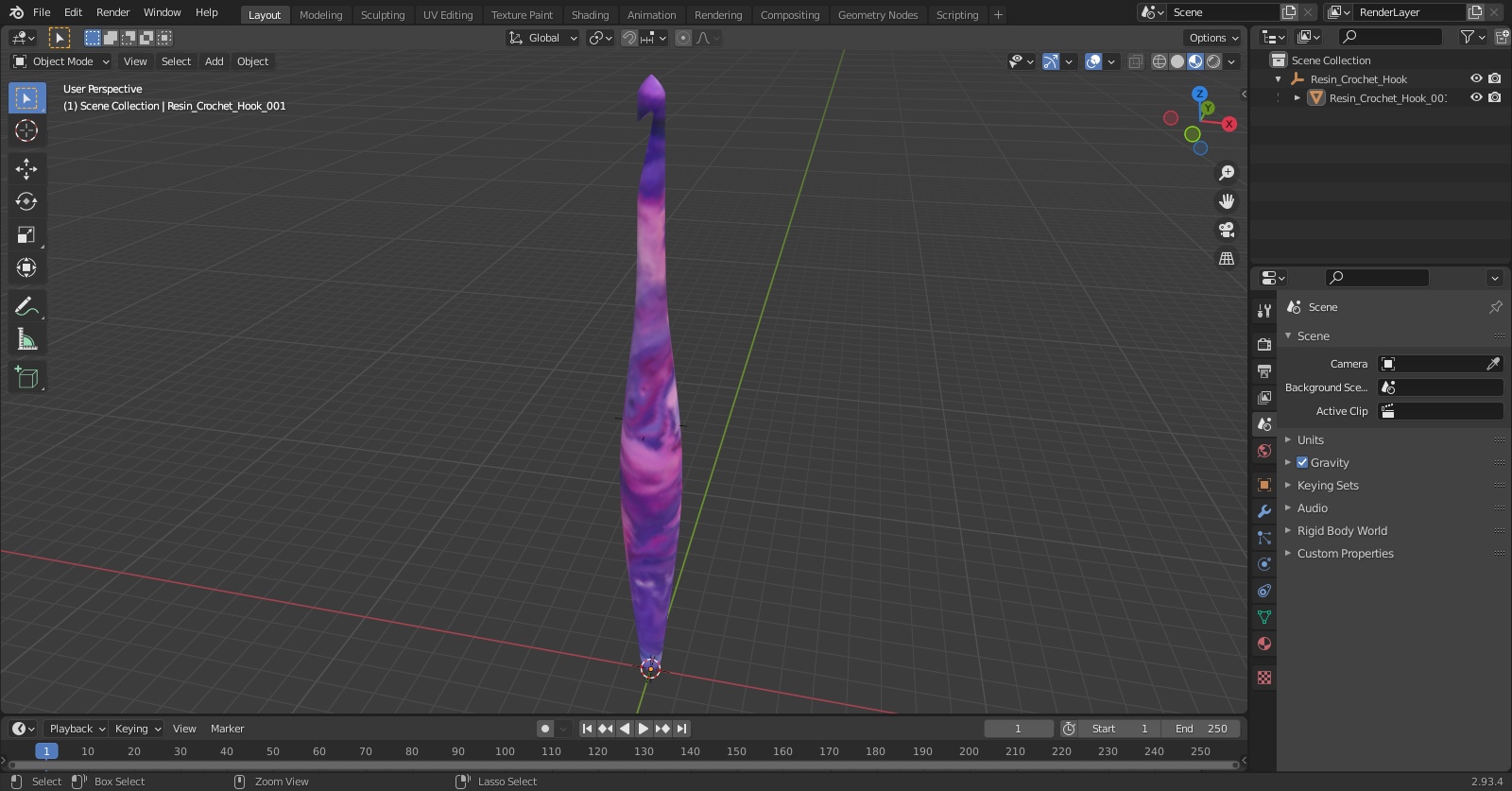Viewport: 1512px width, 791px height.
Task: Select the Move tool
Action: pos(26,169)
